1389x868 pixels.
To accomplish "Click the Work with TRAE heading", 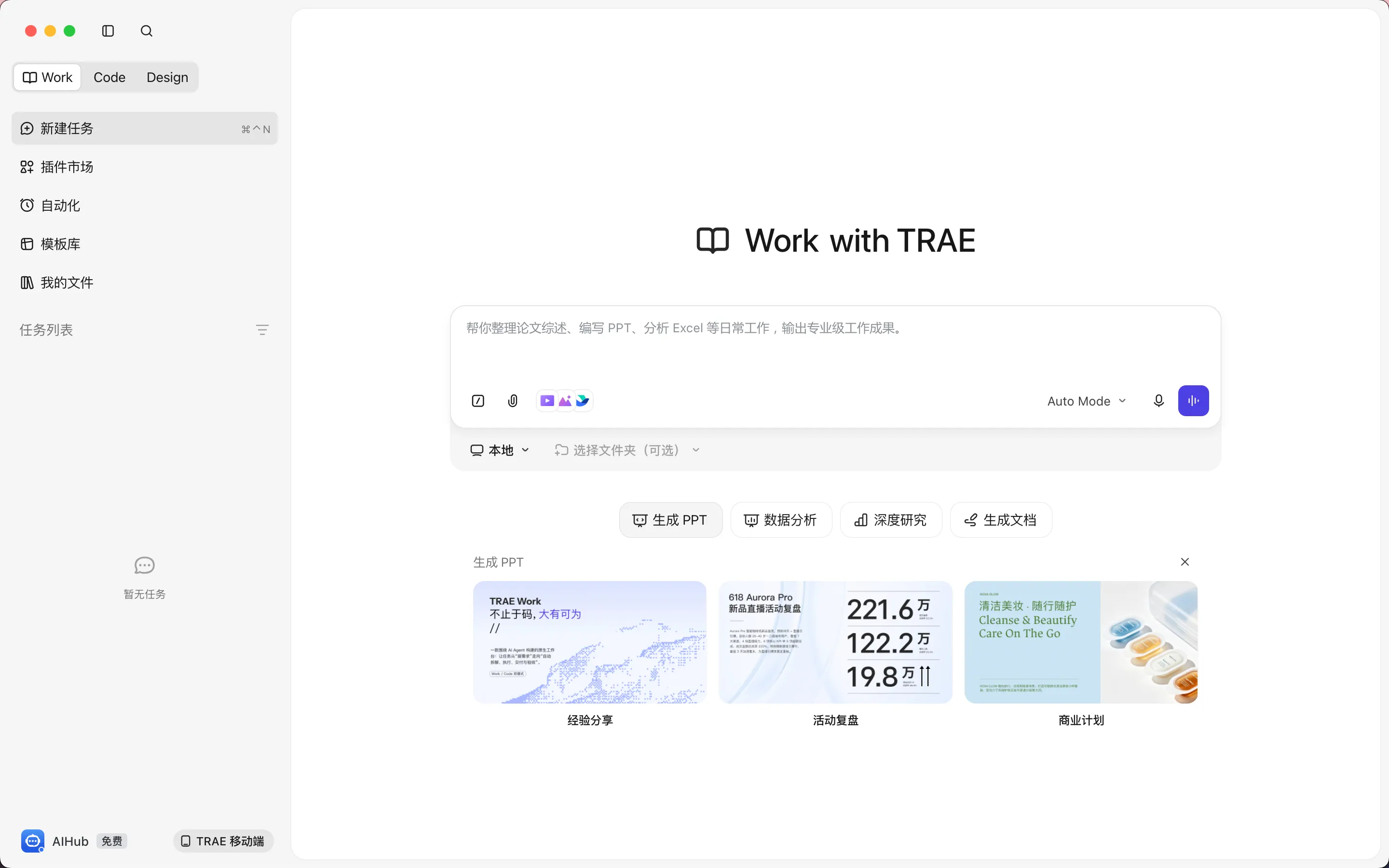I will click(x=860, y=241).
